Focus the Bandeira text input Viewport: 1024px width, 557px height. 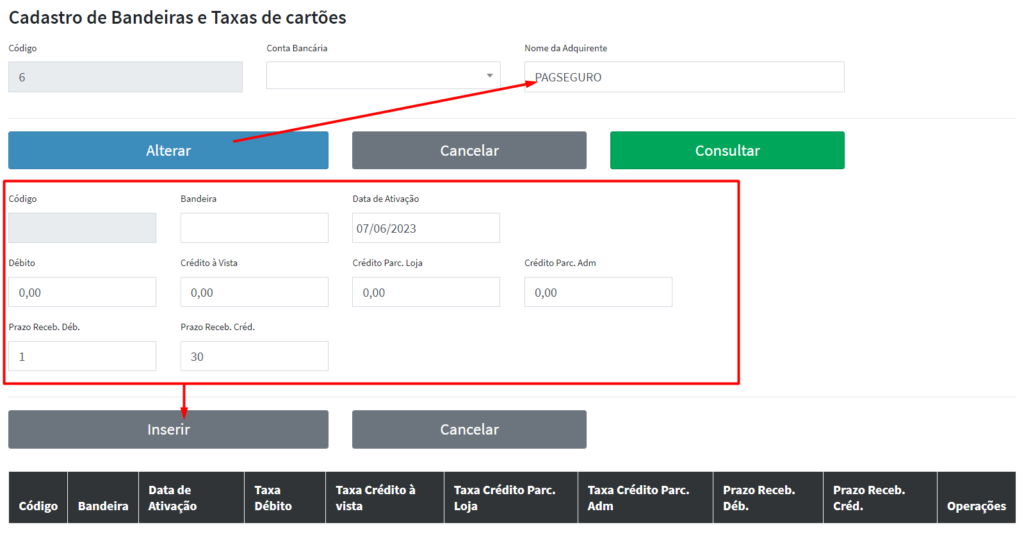click(x=254, y=228)
